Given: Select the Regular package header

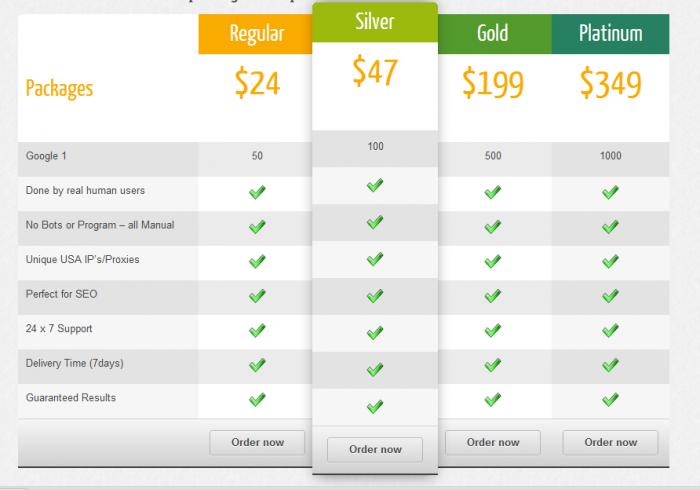Looking at the screenshot, I should pyautogui.click(x=255, y=34).
